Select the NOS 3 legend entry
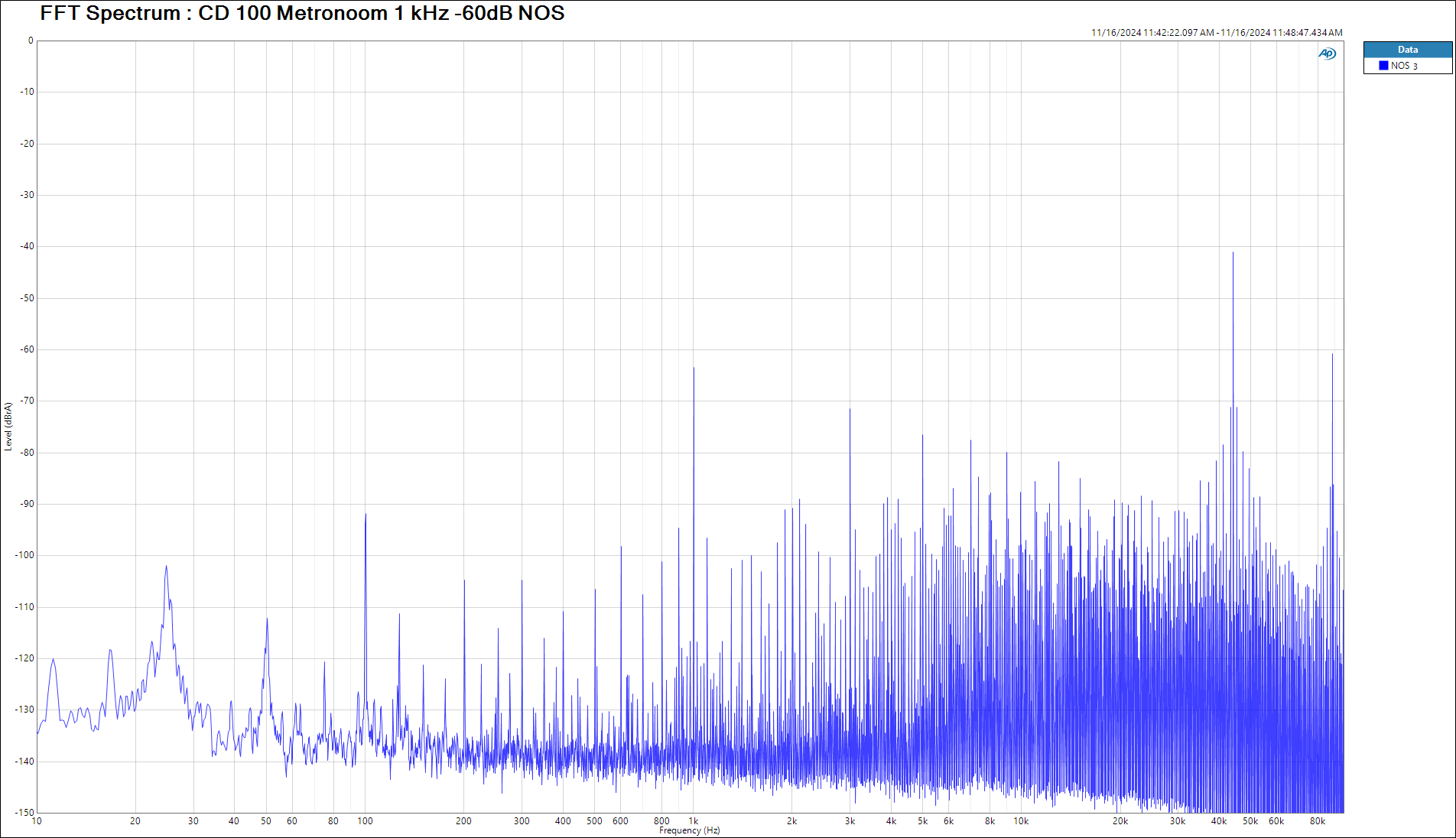The width and height of the screenshot is (1456, 838). click(x=1404, y=66)
